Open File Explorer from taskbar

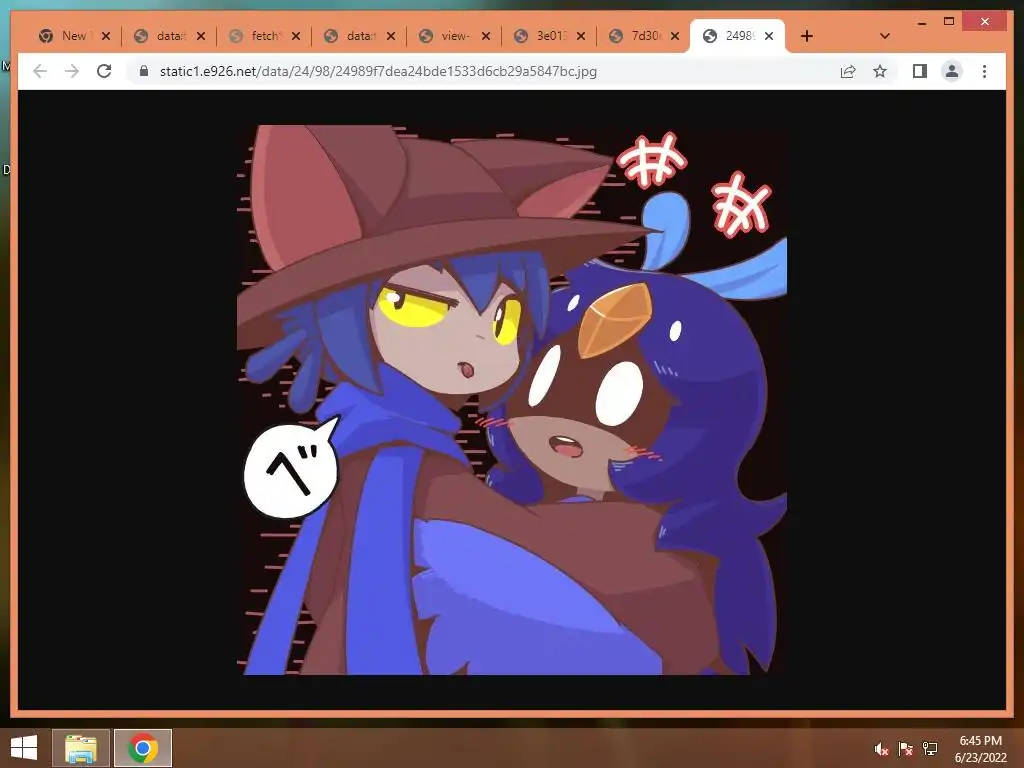81,748
